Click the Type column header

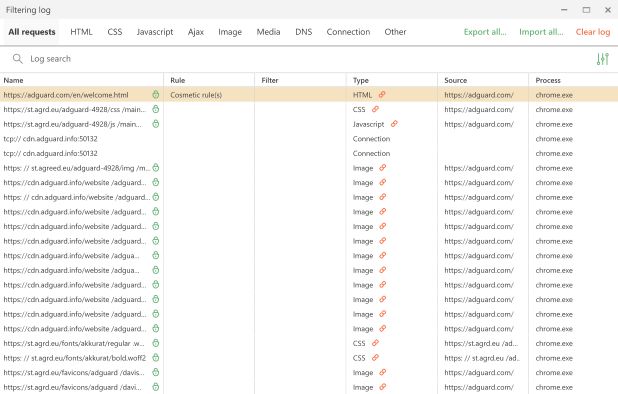point(361,80)
